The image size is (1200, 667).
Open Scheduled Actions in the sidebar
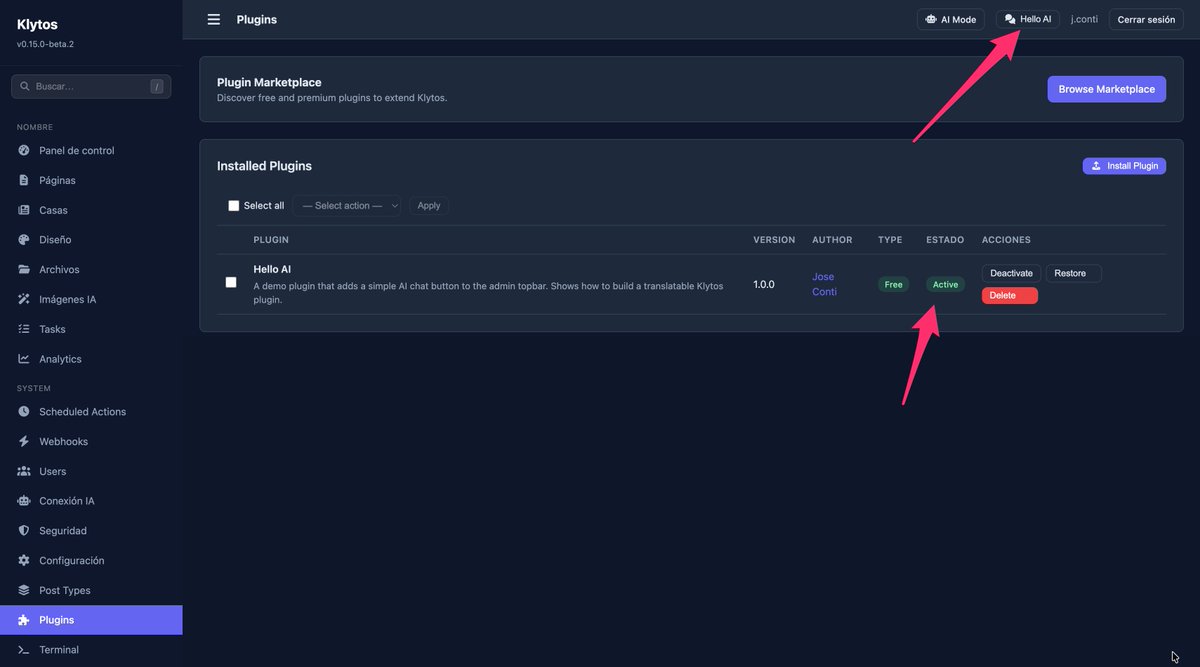click(91, 412)
